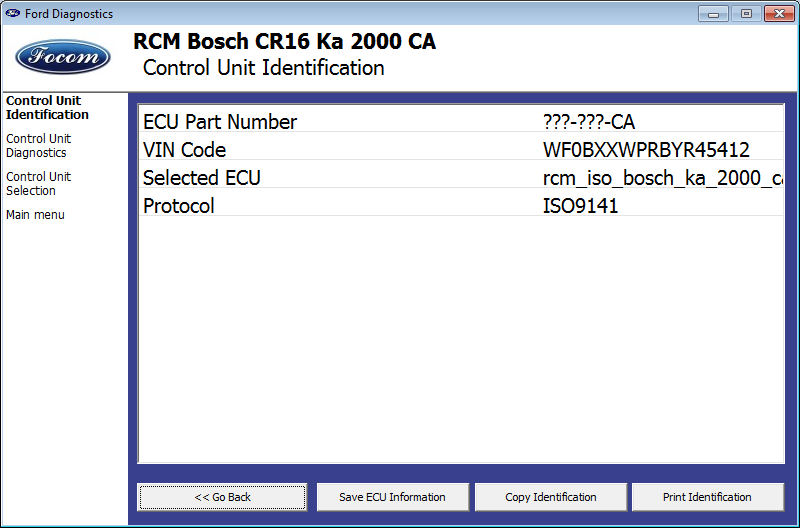This screenshot has height=528, width=800.
Task: Minimize the Ford Diagnostics window
Action: [713, 14]
